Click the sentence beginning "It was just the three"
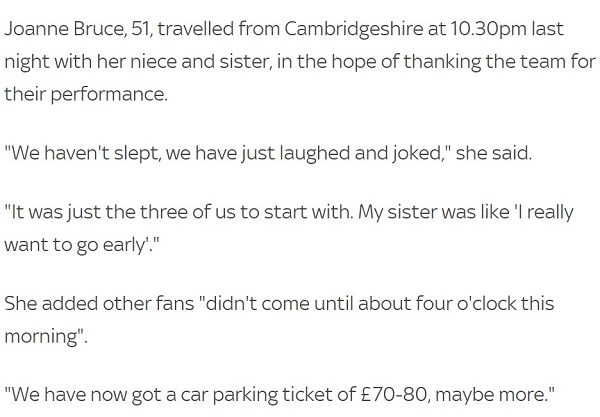 point(178,213)
